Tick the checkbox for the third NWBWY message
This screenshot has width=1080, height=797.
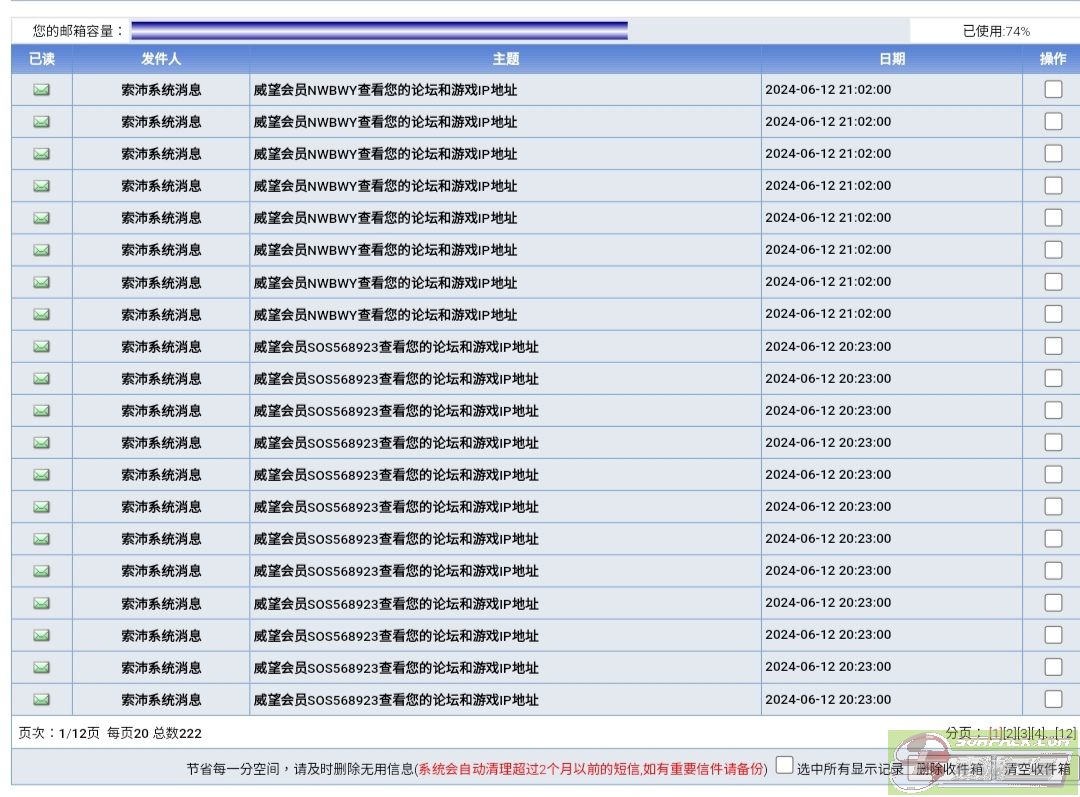tap(1052, 153)
